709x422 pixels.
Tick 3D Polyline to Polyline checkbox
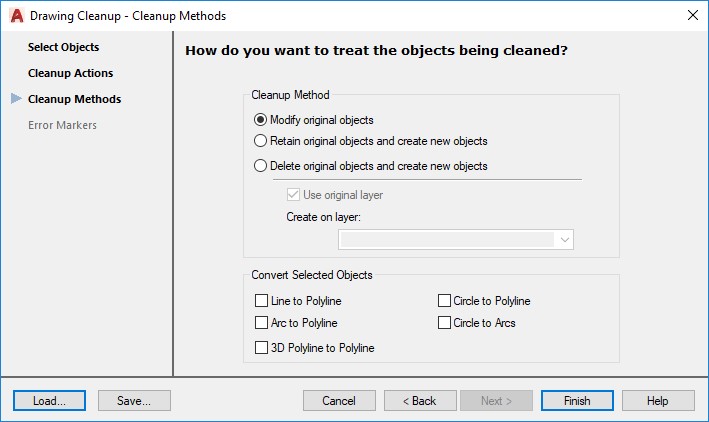click(262, 348)
